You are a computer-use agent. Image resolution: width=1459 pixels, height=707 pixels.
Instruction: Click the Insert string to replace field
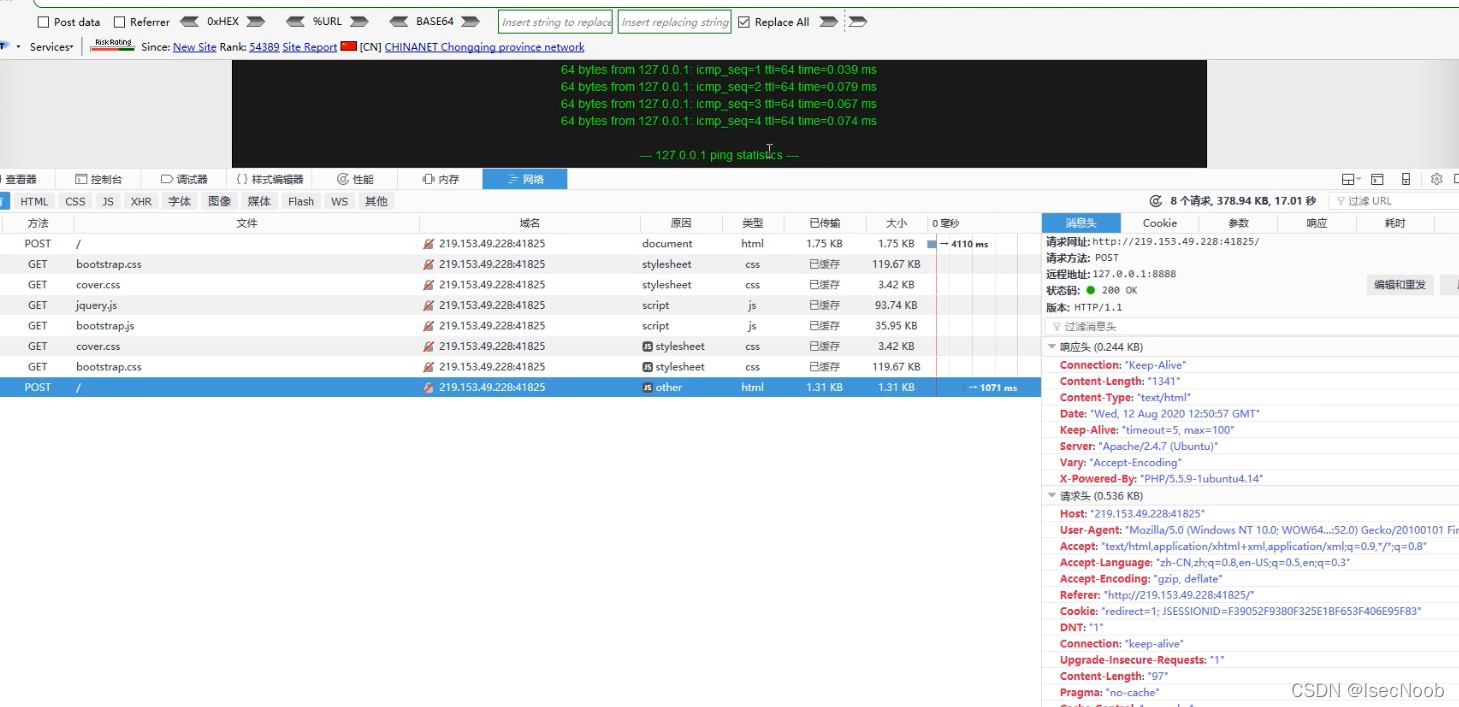(x=556, y=22)
